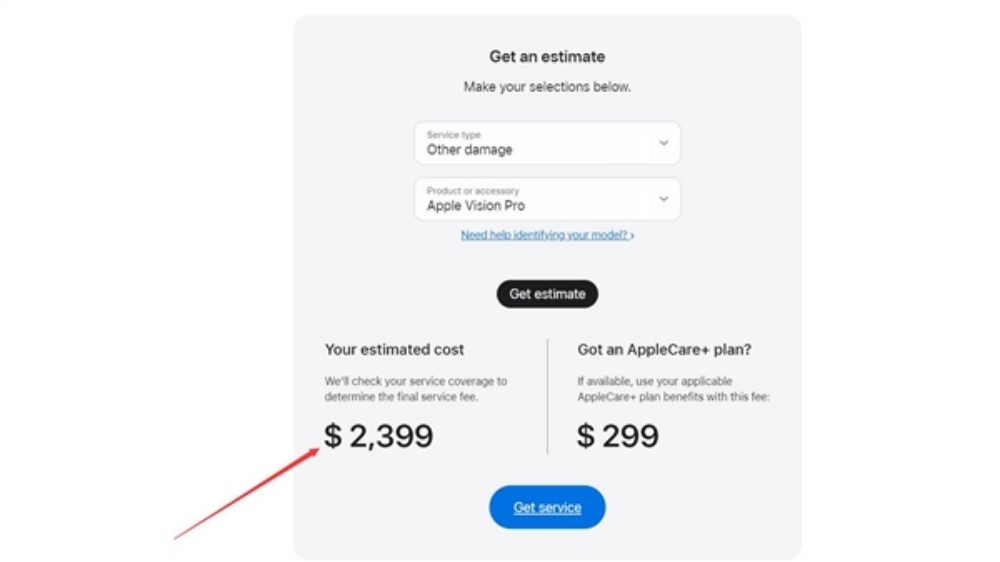Click the 'Service type' field label
Image resolution: width=1000 pixels, height=562 pixels.
[453, 134]
